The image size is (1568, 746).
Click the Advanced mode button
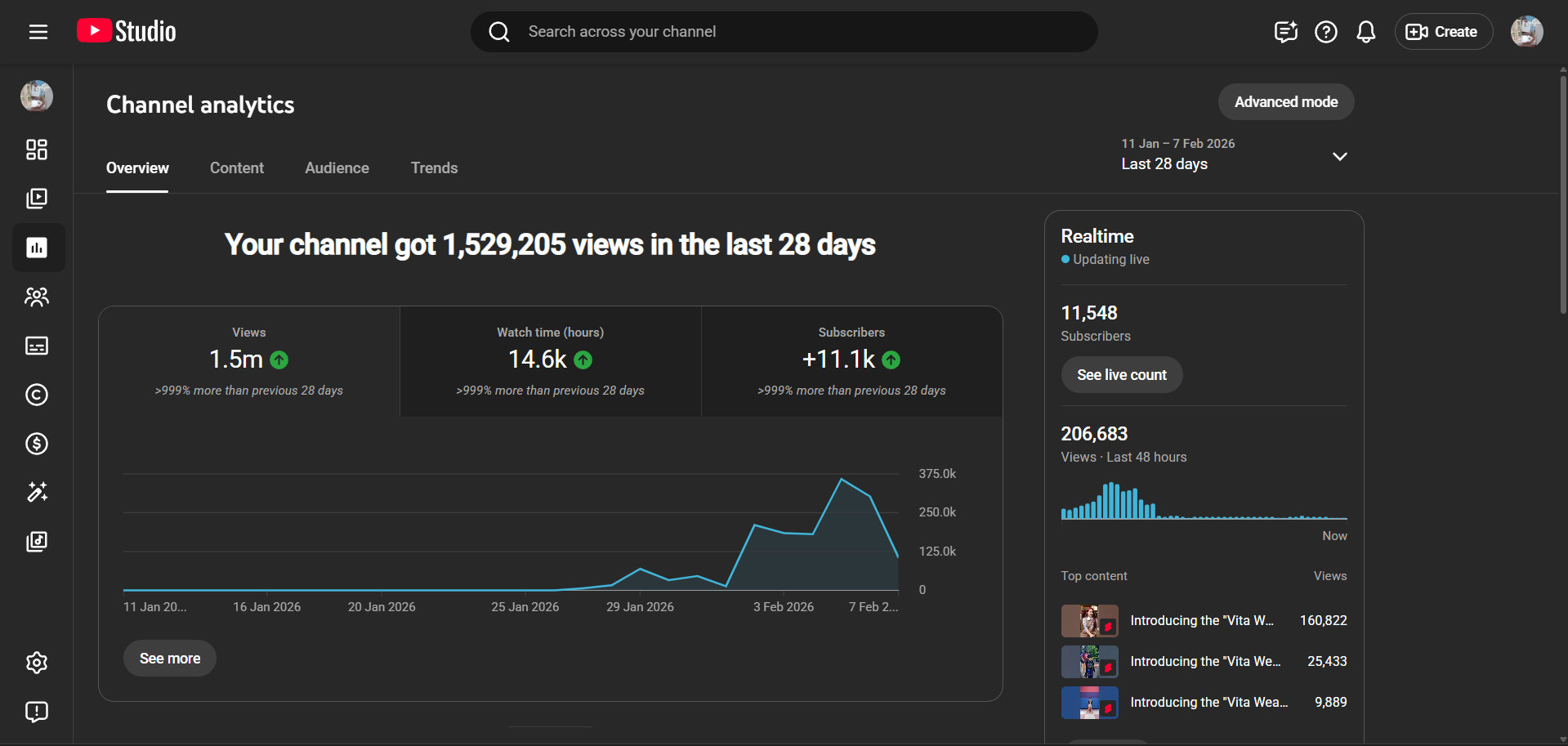[x=1285, y=102]
